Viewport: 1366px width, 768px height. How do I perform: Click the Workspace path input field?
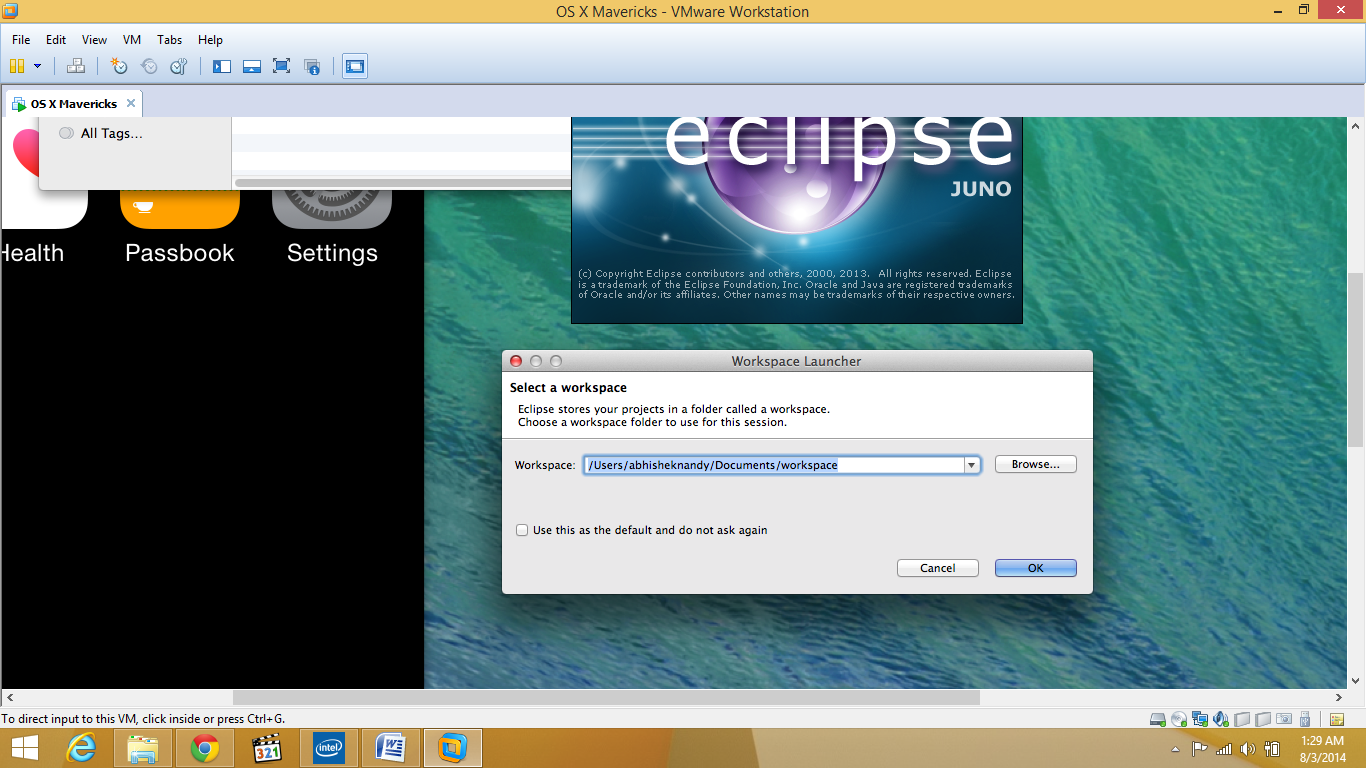[x=774, y=465]
